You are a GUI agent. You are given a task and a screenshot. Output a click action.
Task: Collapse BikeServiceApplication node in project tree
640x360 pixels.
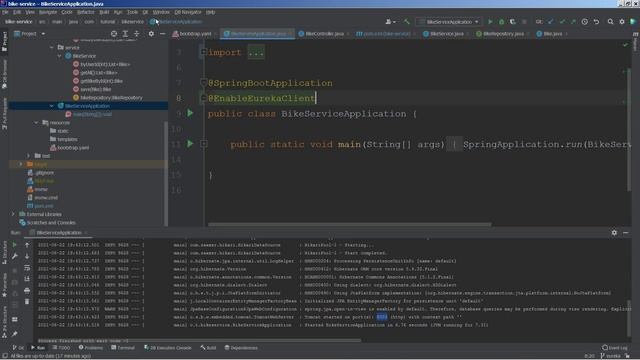tap(52, 106)
